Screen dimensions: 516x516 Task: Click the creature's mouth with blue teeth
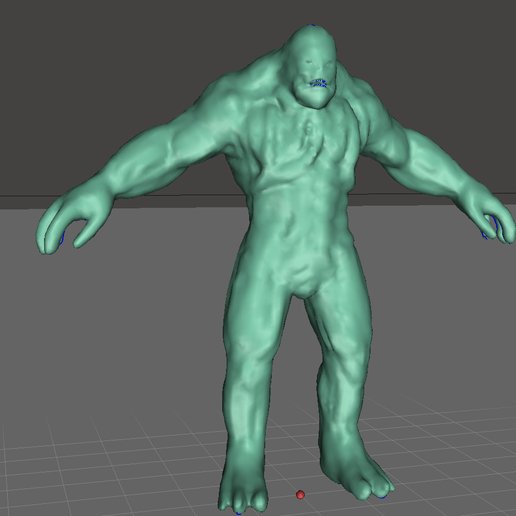pos(317,83)
